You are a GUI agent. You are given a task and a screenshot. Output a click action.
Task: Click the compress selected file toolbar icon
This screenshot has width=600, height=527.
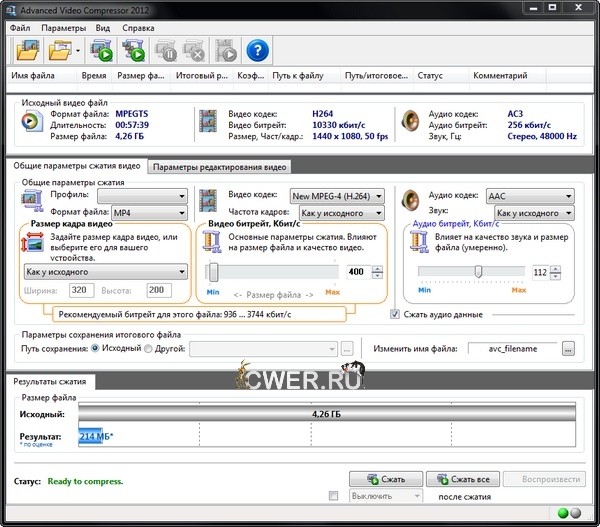pos(104,48)
